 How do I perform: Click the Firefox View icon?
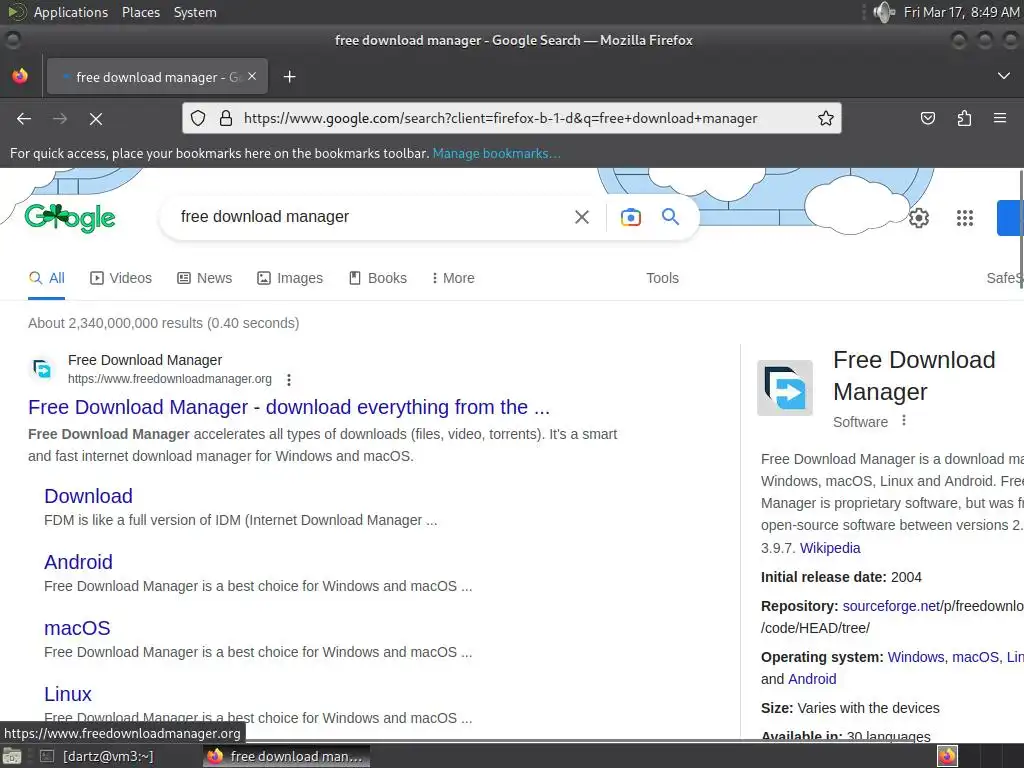pos(20,76)
